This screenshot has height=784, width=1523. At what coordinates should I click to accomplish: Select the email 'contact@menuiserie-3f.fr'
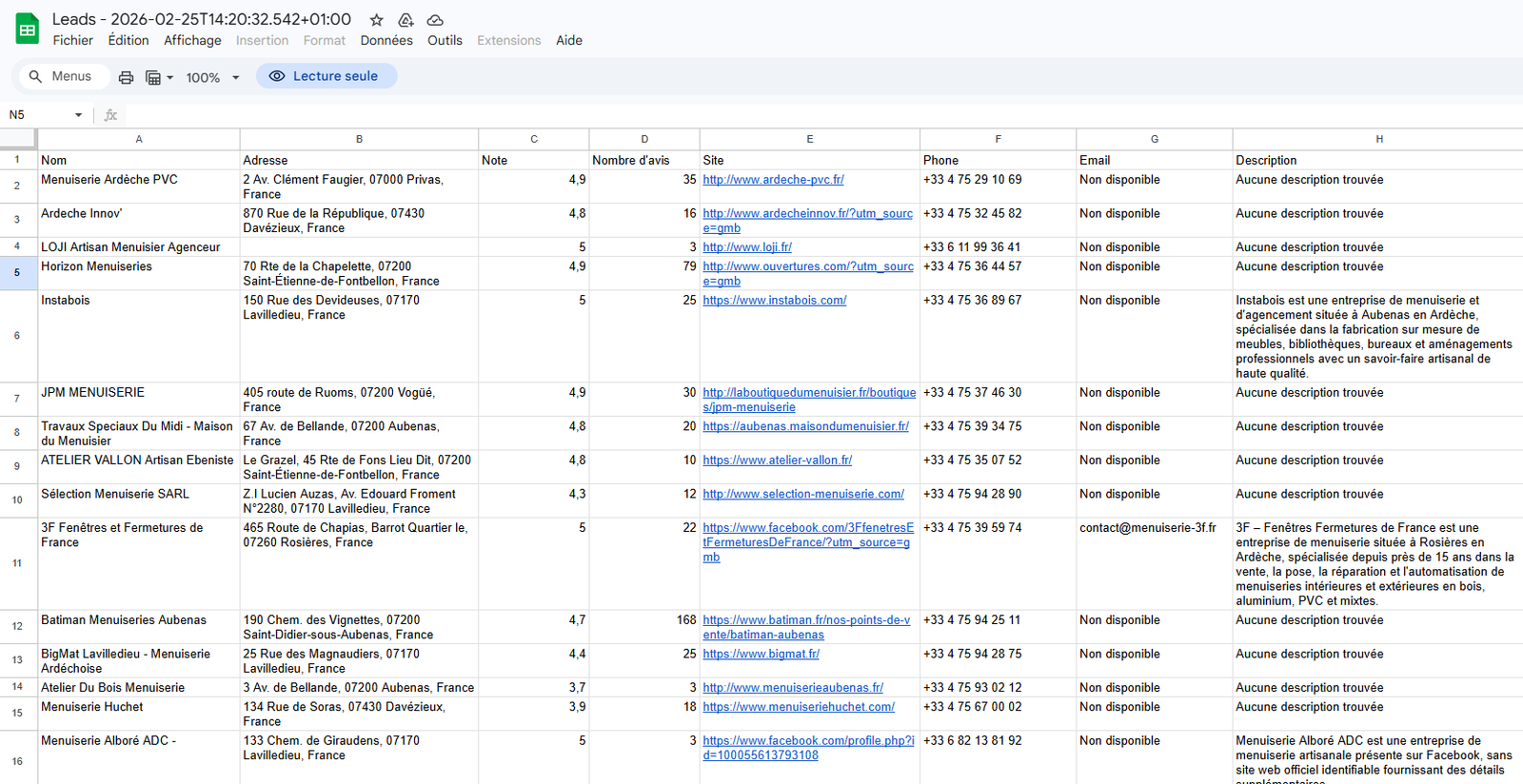(x=1155, y=564)
